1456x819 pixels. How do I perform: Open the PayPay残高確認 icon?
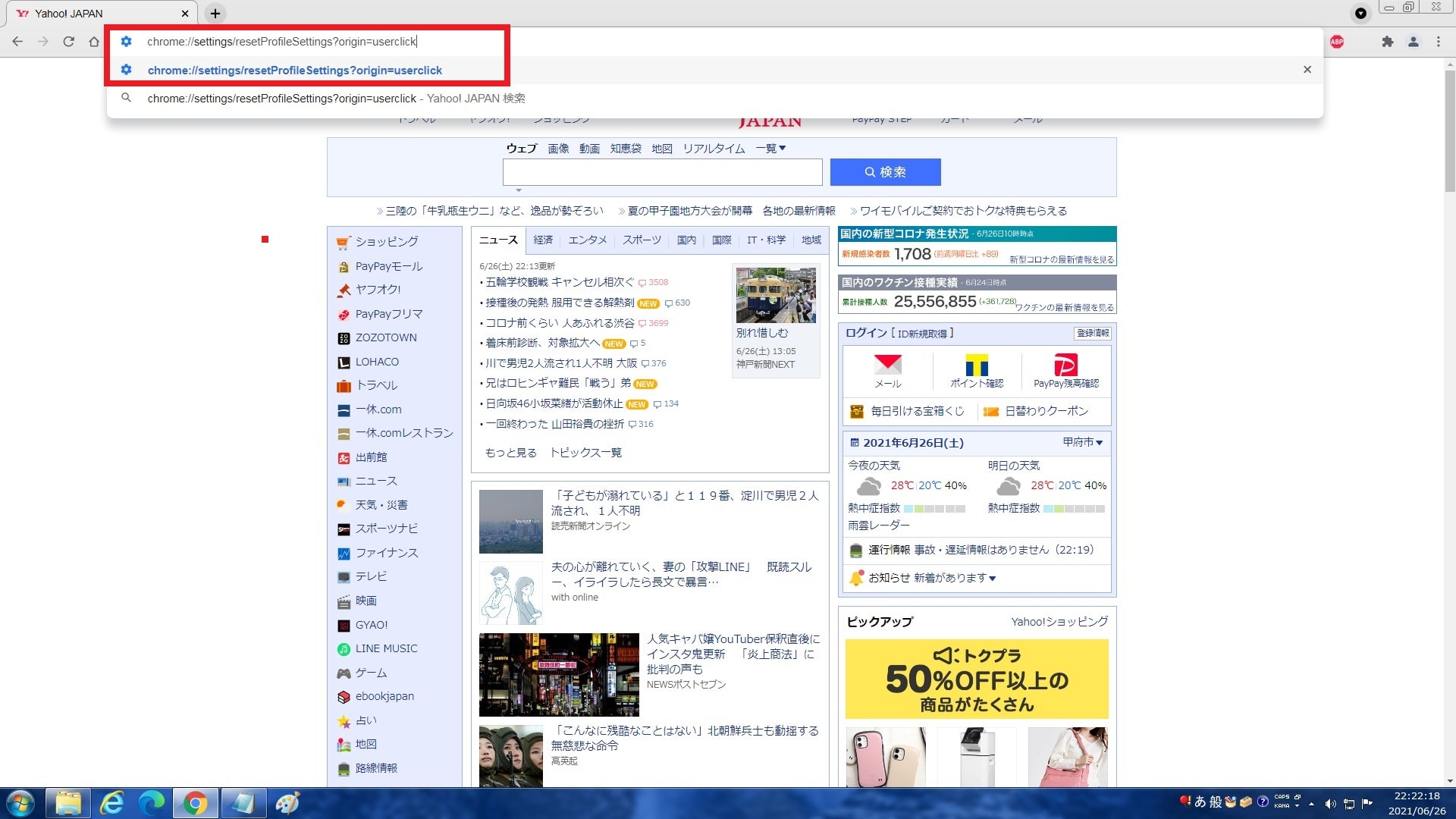tap(1065, 371)
